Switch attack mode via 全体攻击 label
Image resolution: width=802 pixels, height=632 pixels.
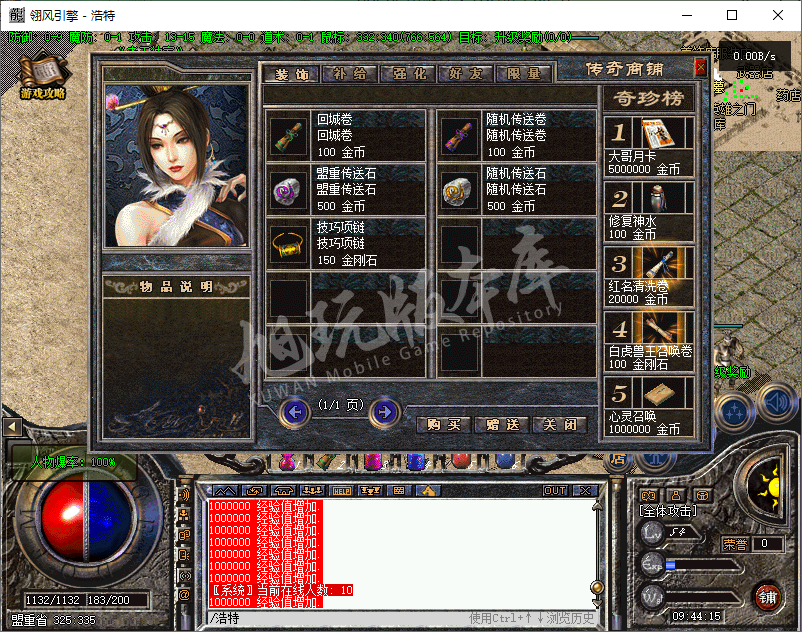coord(667,511)
